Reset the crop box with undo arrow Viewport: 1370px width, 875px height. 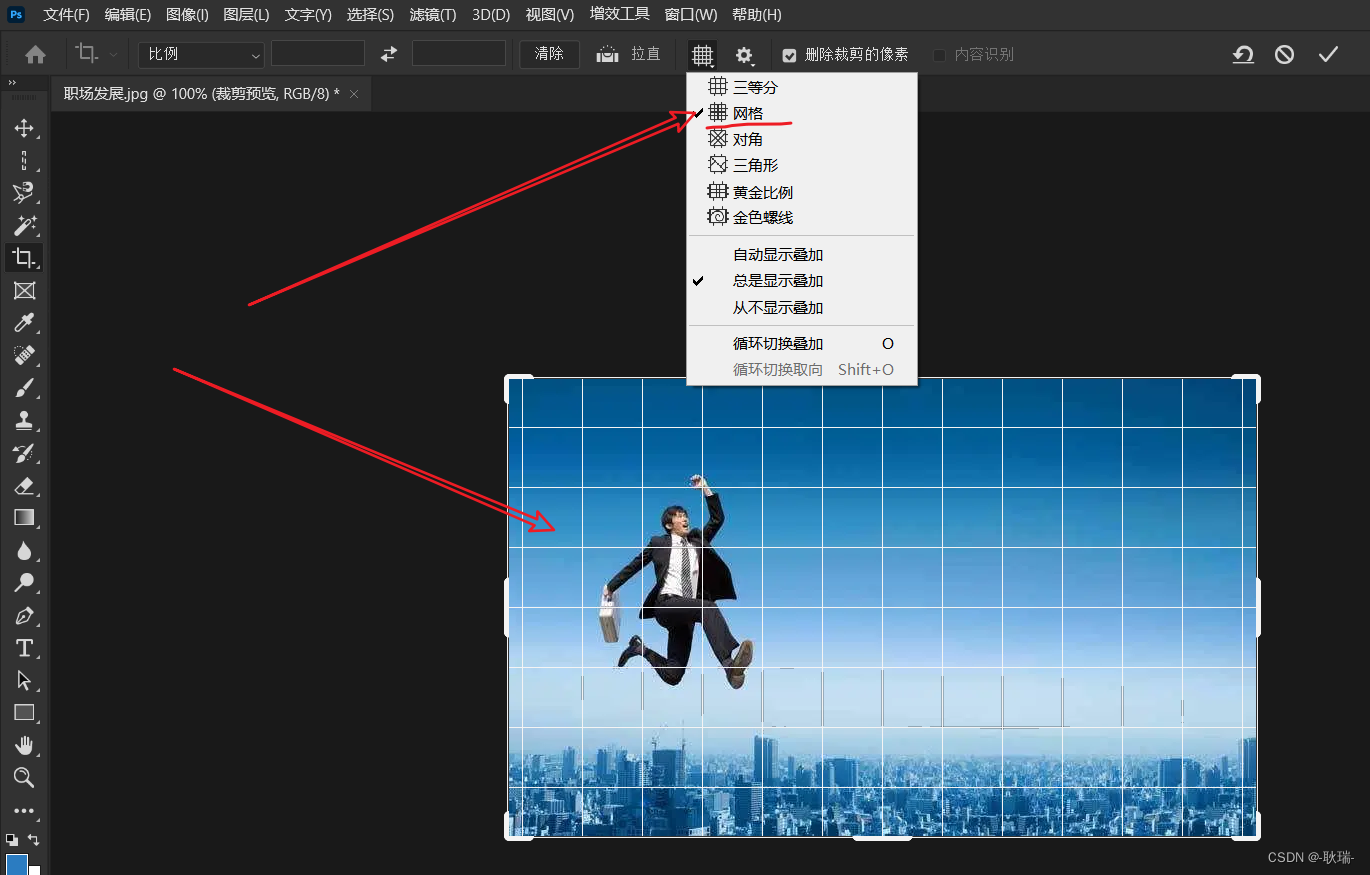1243,54
